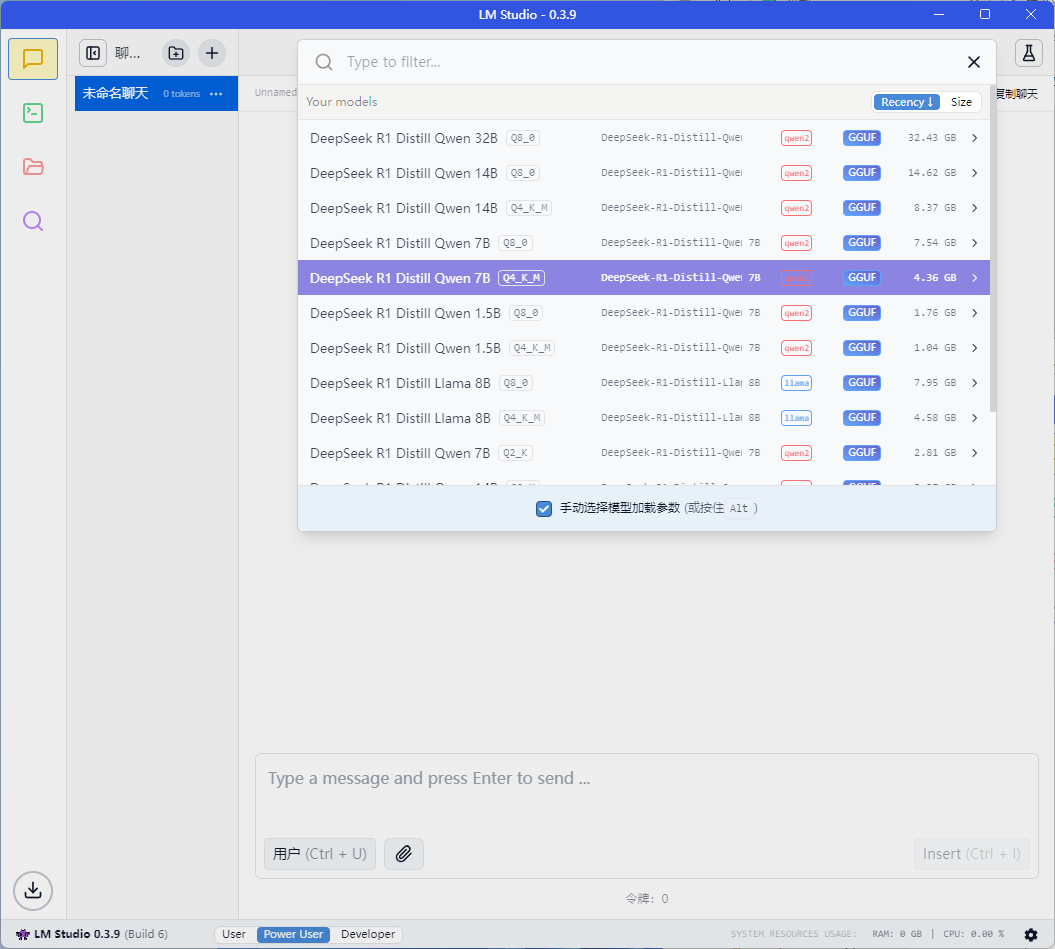Image resolution: width=1055 pixels, height=949 pixels.
Task: Expand DeepSeek R1 Distill Qwen 32B chevron
Action: [x=974, y=138]
